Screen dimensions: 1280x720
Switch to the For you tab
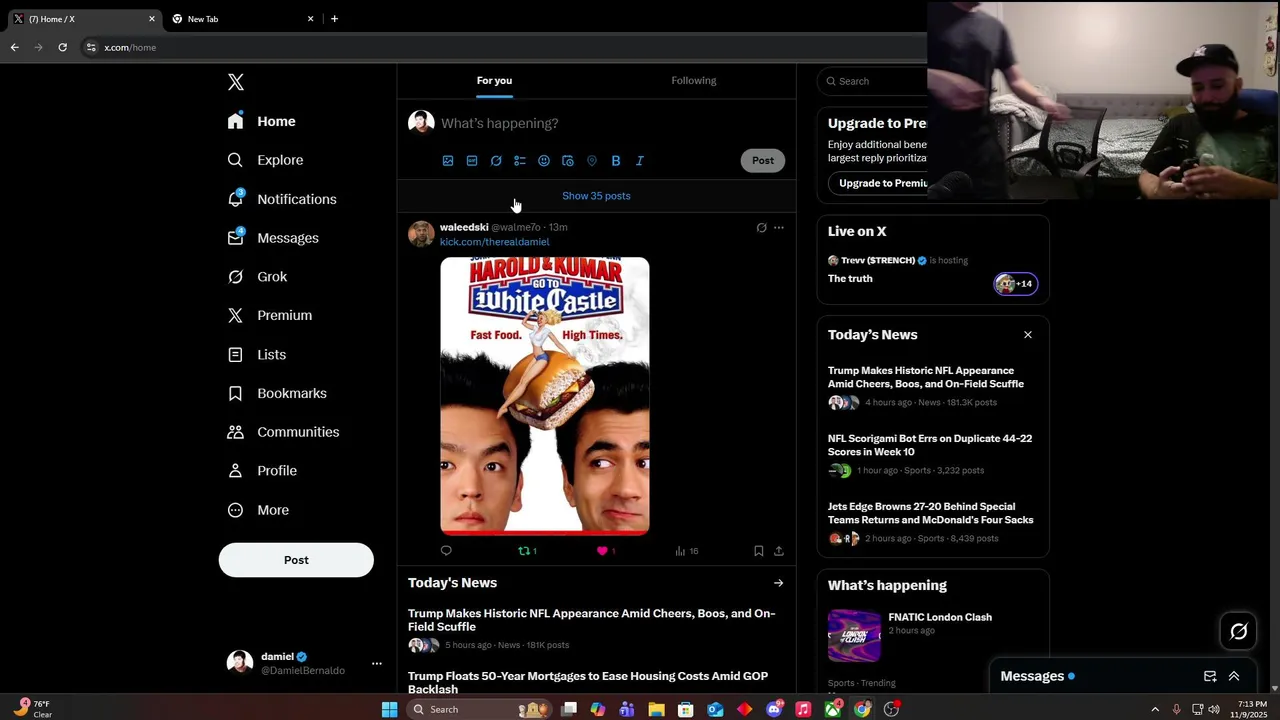tap(494, 81)
